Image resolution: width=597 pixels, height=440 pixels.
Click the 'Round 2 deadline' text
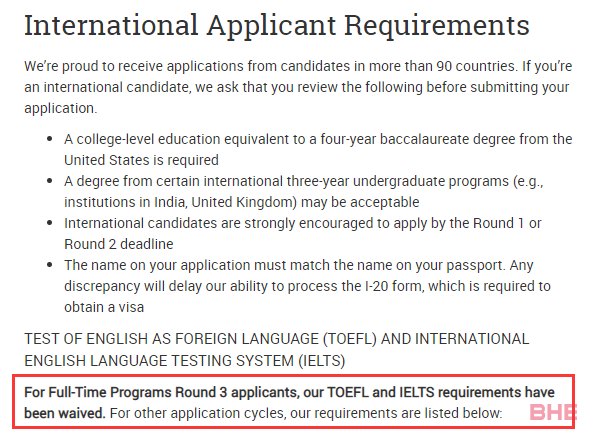point(119,244)
